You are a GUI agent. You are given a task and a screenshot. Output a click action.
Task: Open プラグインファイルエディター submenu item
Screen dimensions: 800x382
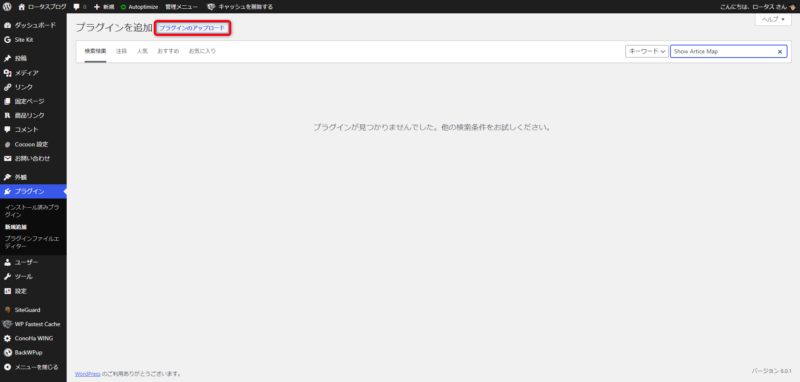point(32,242)
